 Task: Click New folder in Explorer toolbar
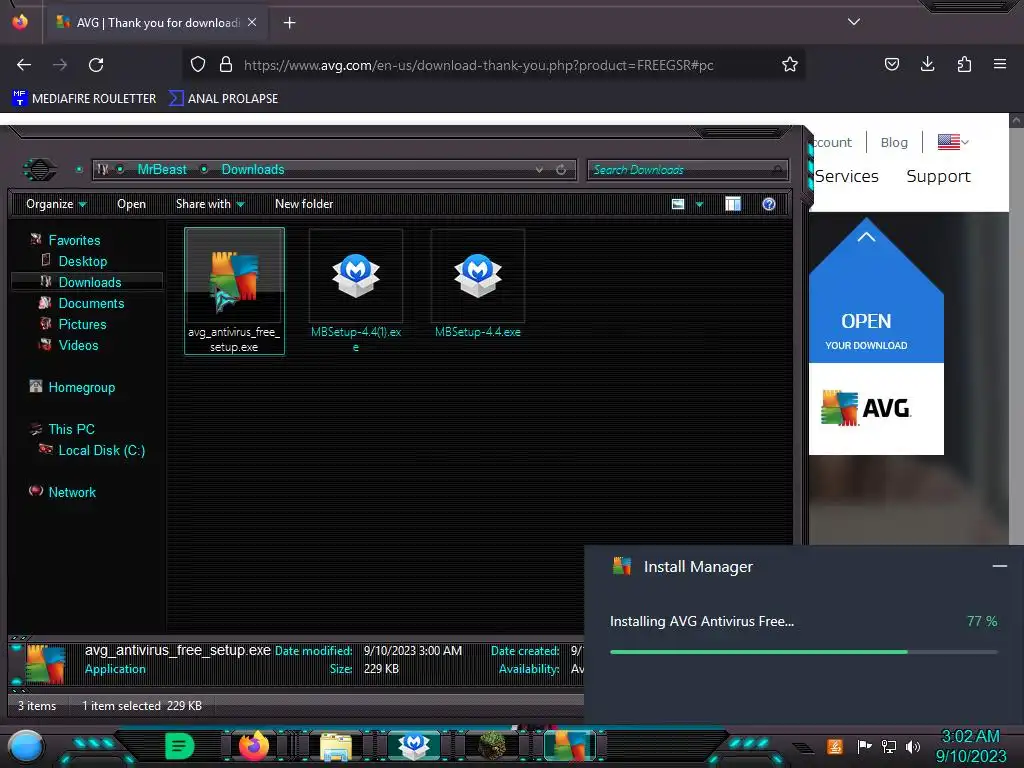click(x=304, y=204)
